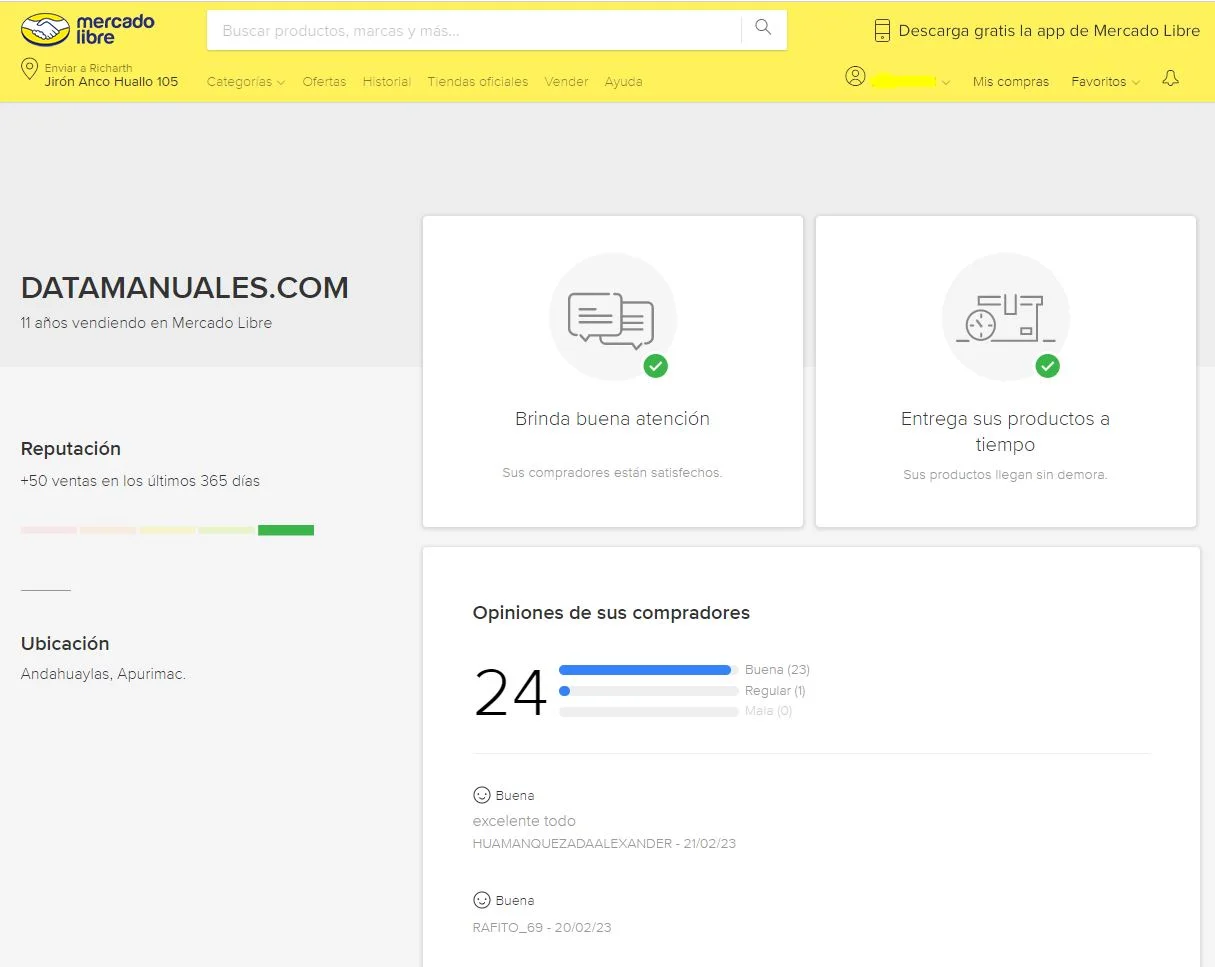Click the 'Enviar a Richarth' label

coord(88,68)
